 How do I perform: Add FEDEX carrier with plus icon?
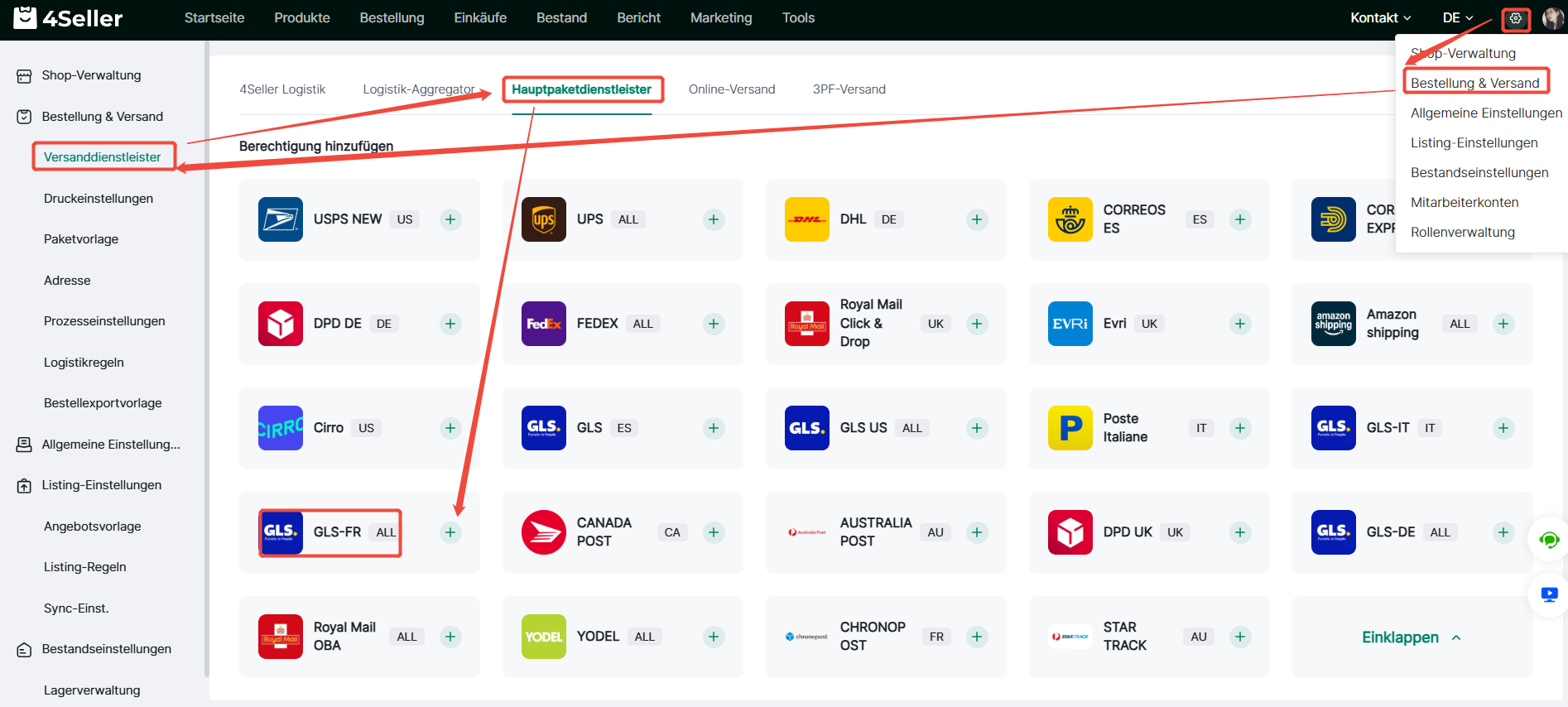(x=714, y=324)
